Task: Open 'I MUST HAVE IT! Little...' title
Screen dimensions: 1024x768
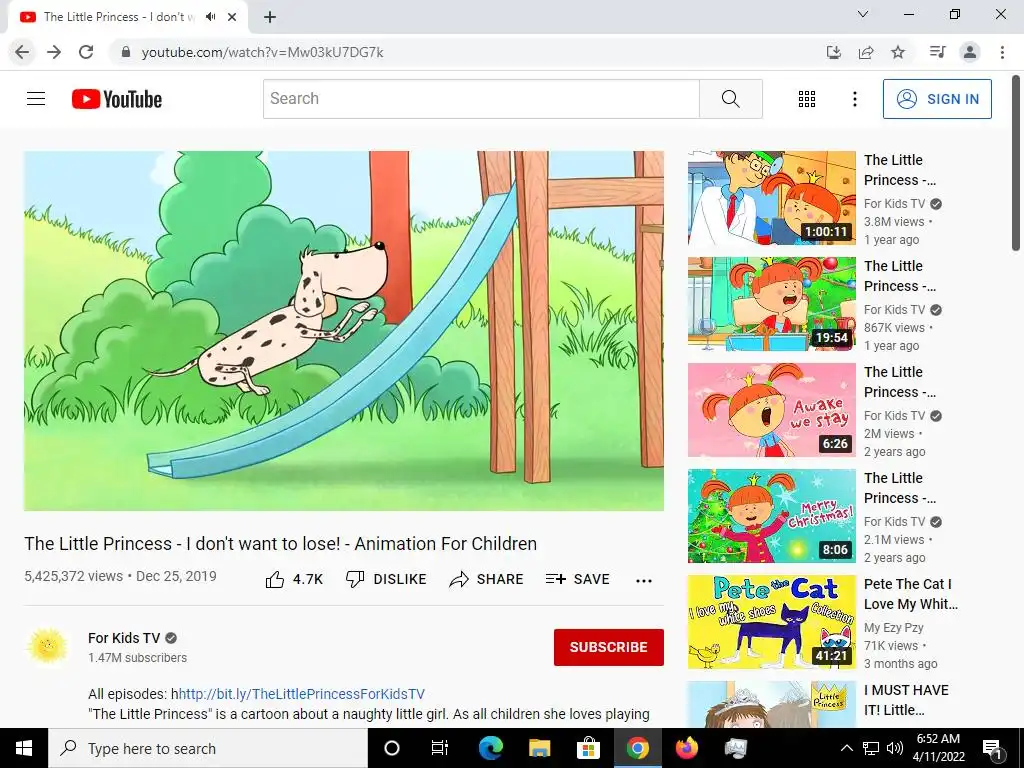Action: 906,700
